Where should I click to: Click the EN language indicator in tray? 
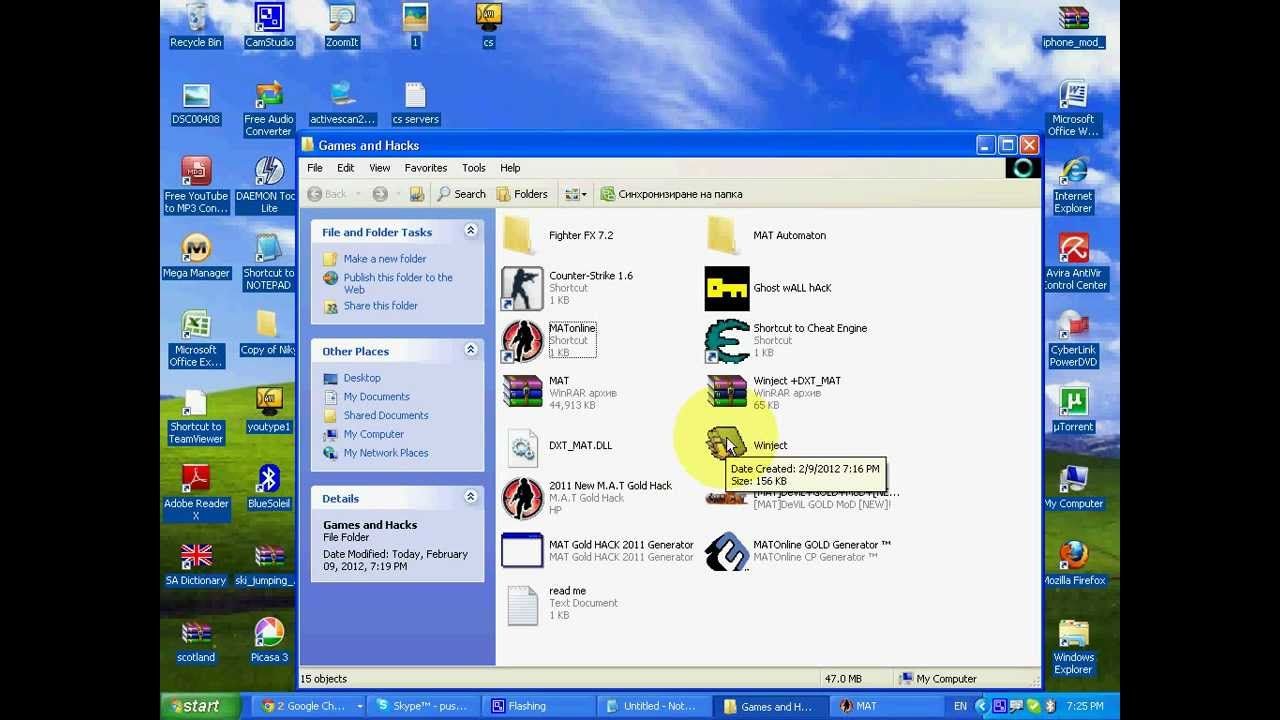pos(960,706)
